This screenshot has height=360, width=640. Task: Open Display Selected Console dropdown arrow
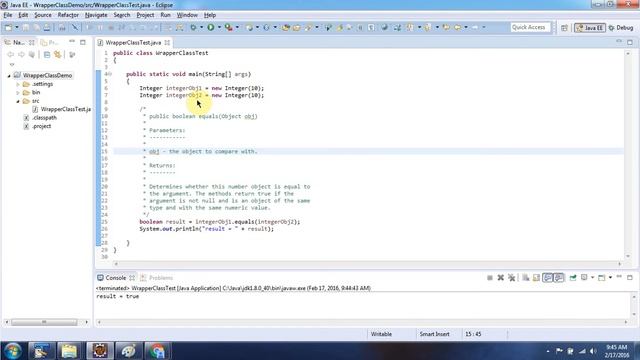(593, 278)
